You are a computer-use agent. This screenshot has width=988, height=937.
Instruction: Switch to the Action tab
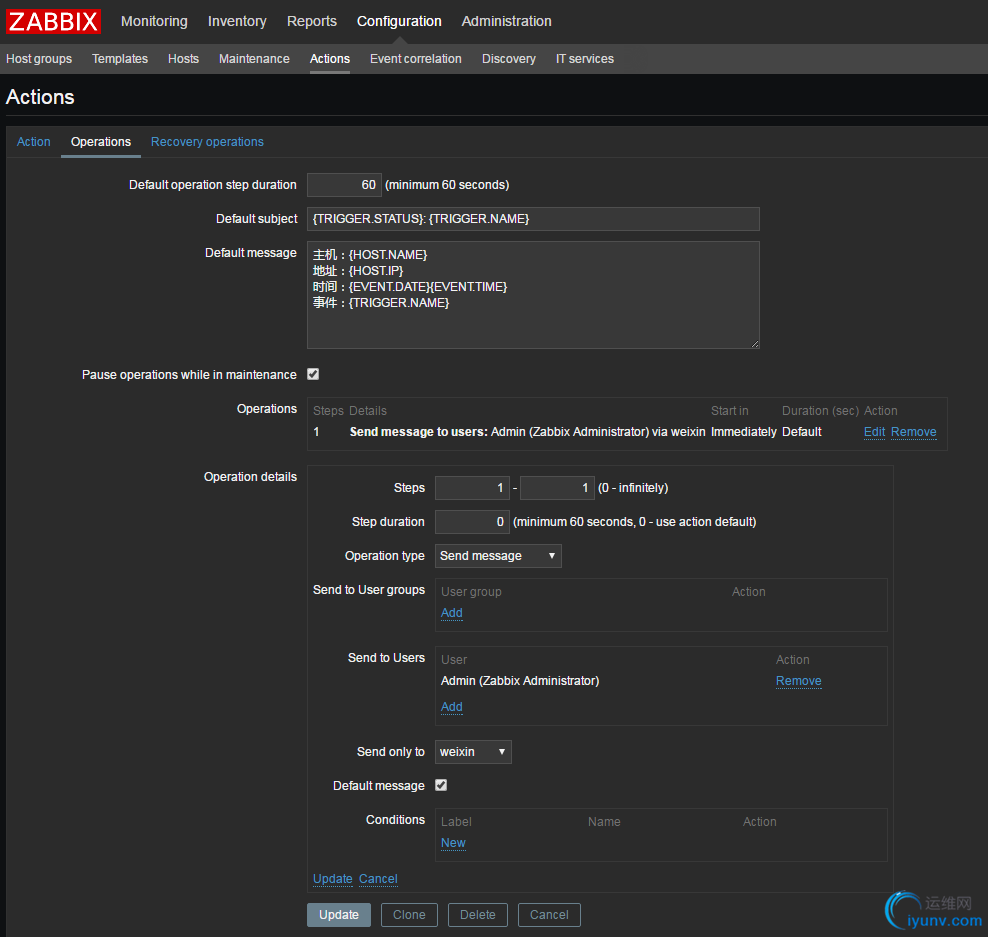33,142
